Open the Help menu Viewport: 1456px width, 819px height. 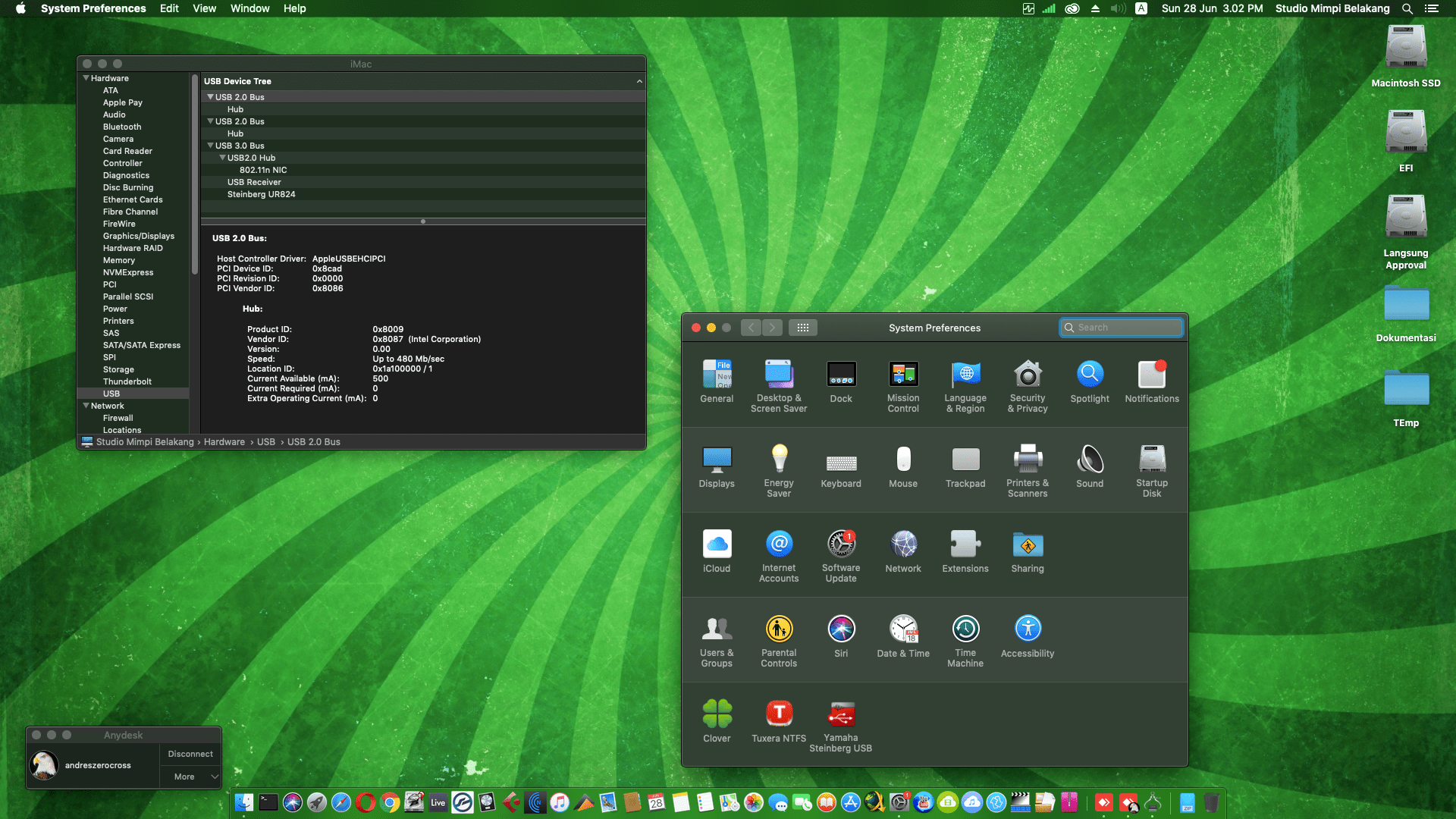[295, 8]
